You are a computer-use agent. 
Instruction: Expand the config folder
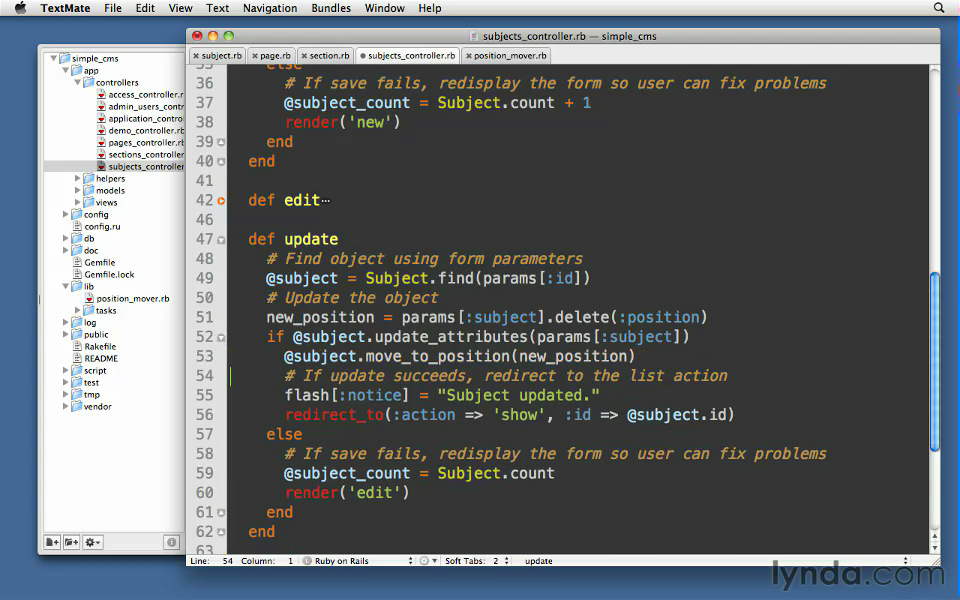pos(66,214)
